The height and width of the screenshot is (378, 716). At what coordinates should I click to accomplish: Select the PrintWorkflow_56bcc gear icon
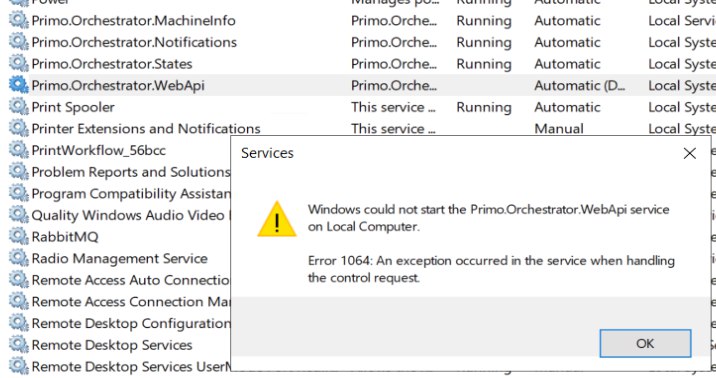pos(19,150)
